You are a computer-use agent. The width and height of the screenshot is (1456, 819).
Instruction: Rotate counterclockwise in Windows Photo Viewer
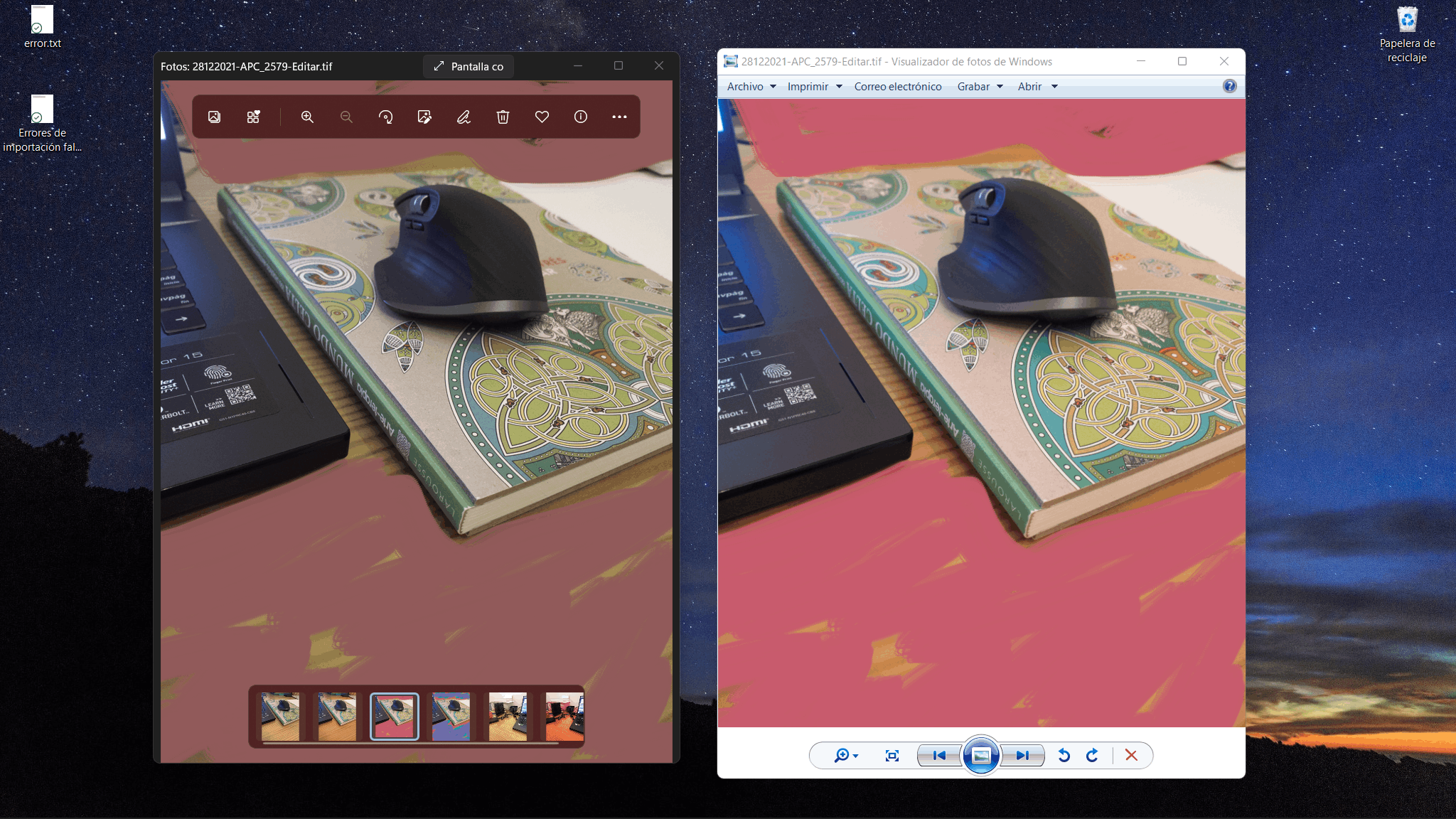[x=1064, y=755]
